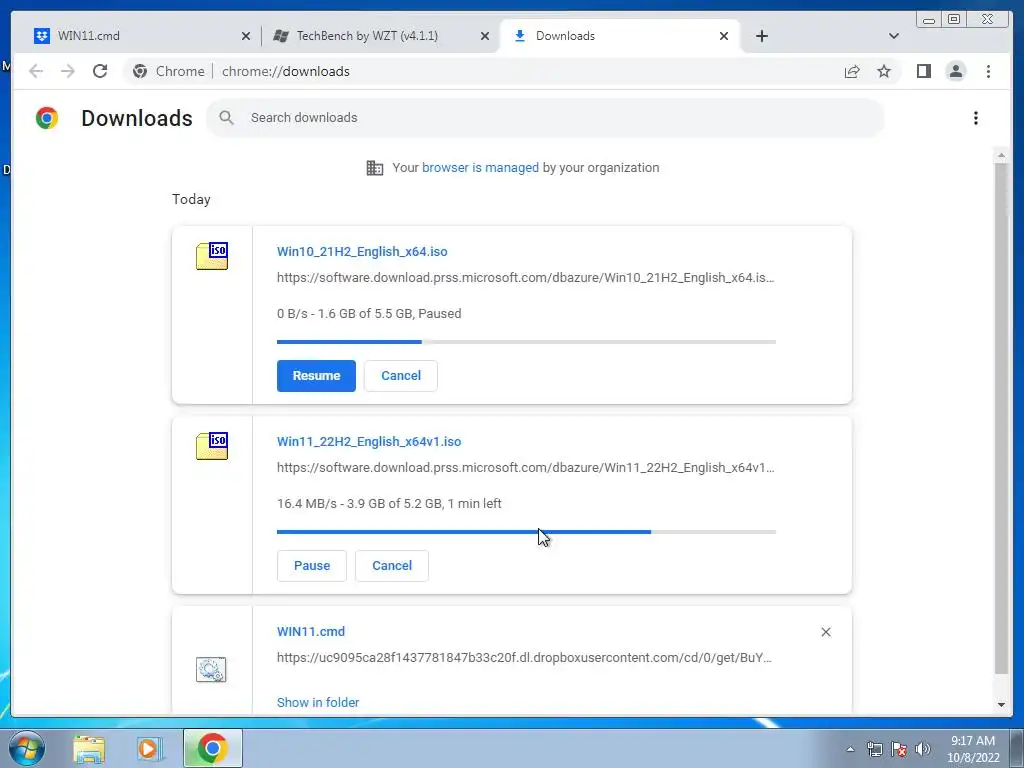Click the WIN11.cmd file icon
This screenshot has height=768, width=1024.
(211, 669)
